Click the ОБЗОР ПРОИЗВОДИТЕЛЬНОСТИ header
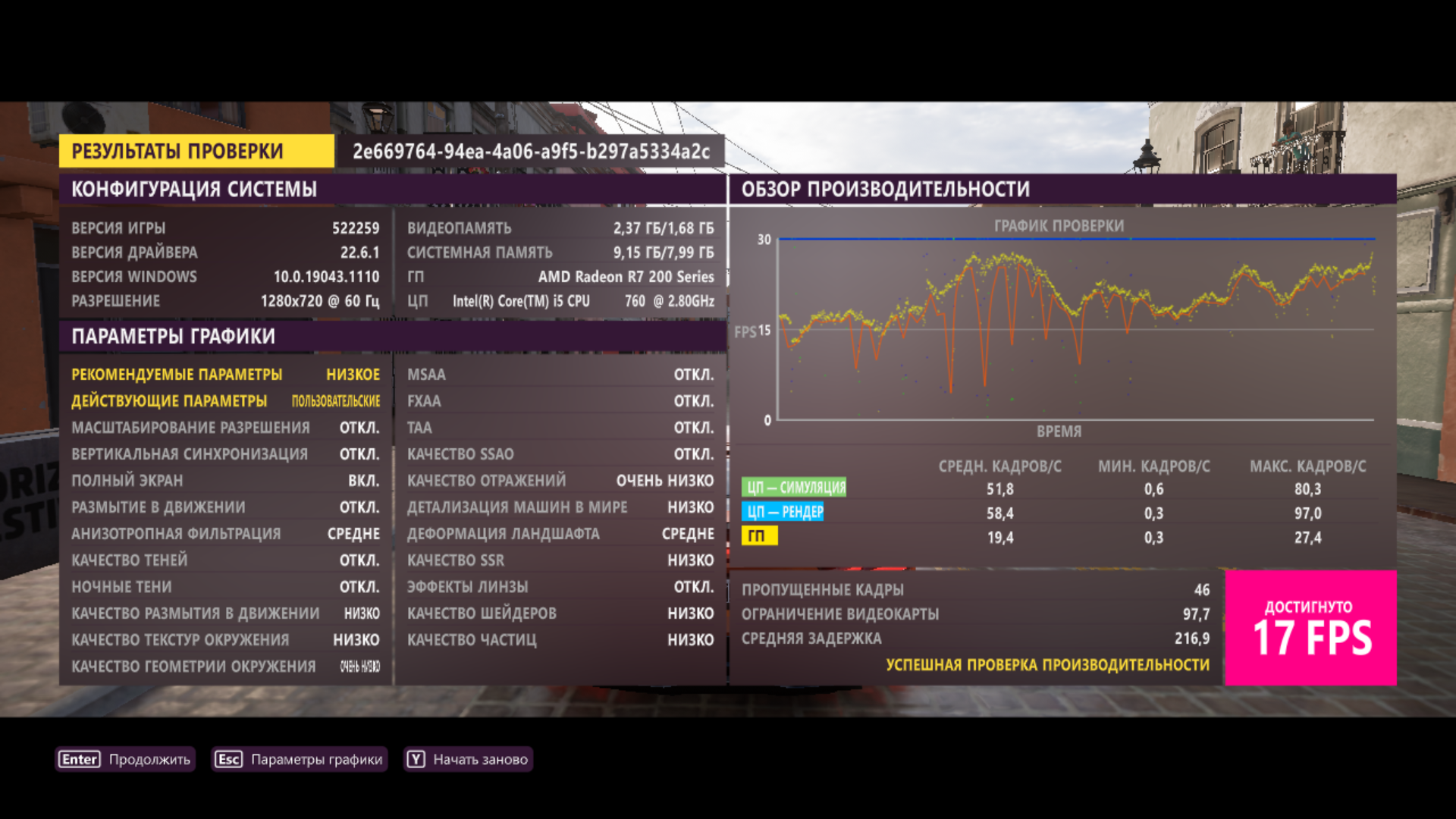 886,189
